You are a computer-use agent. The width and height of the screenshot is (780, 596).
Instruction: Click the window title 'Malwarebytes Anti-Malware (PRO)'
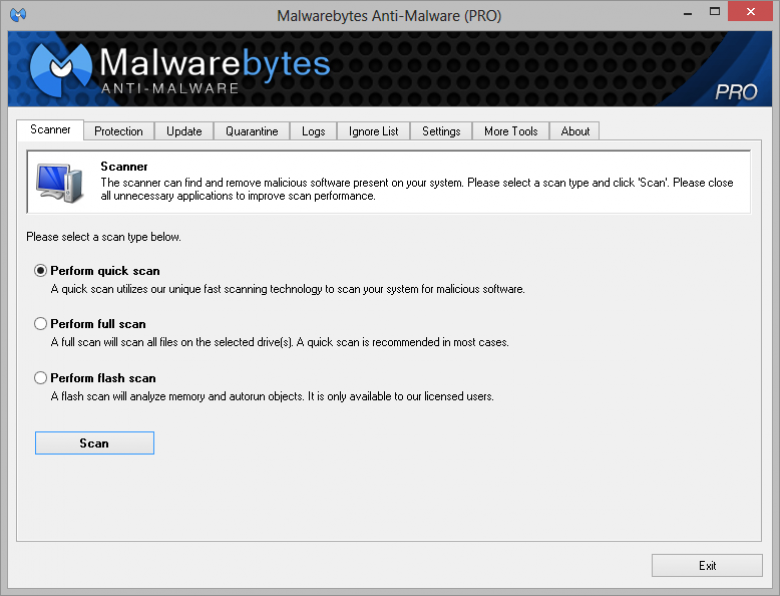click(x=389, y=16)
